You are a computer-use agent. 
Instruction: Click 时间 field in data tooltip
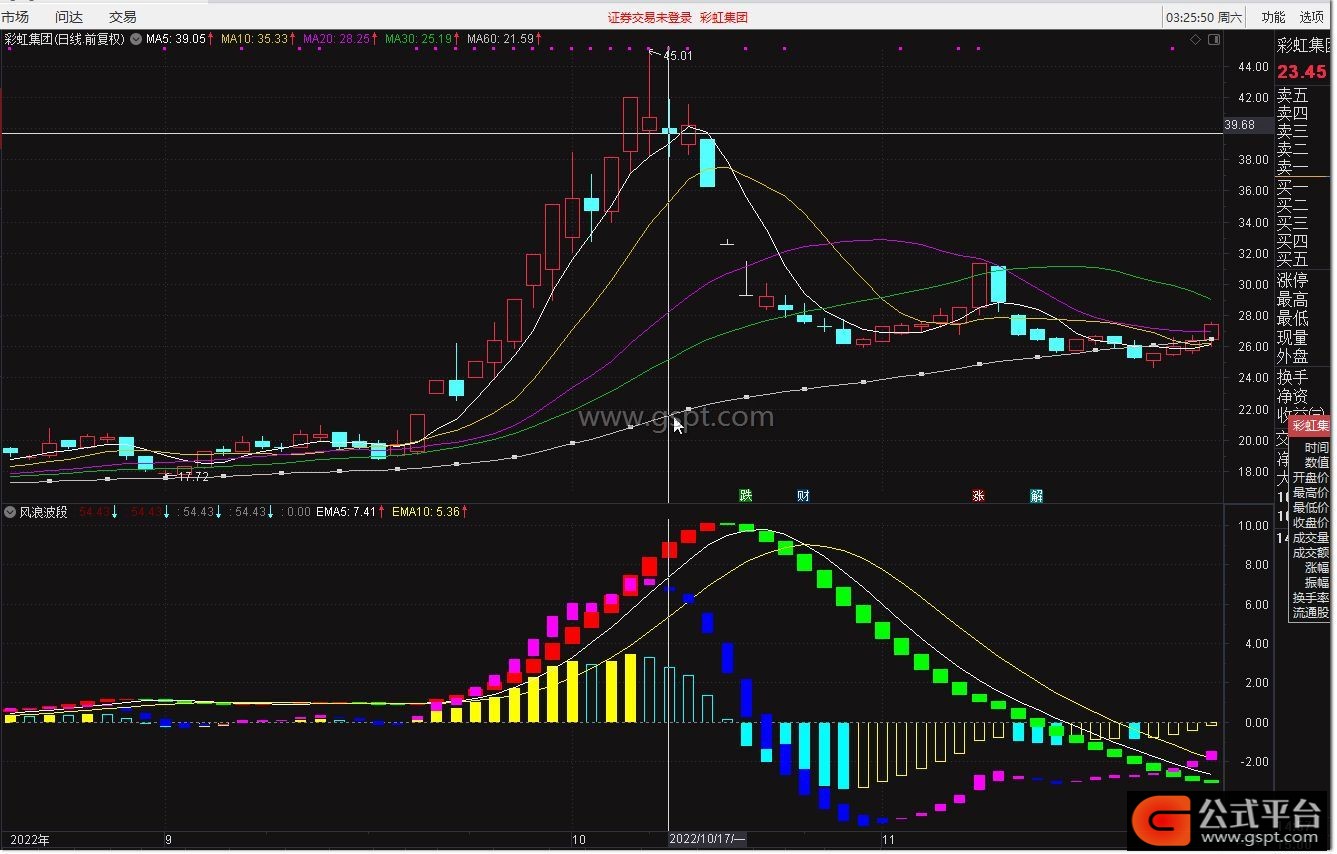[x=1316, y=448]
